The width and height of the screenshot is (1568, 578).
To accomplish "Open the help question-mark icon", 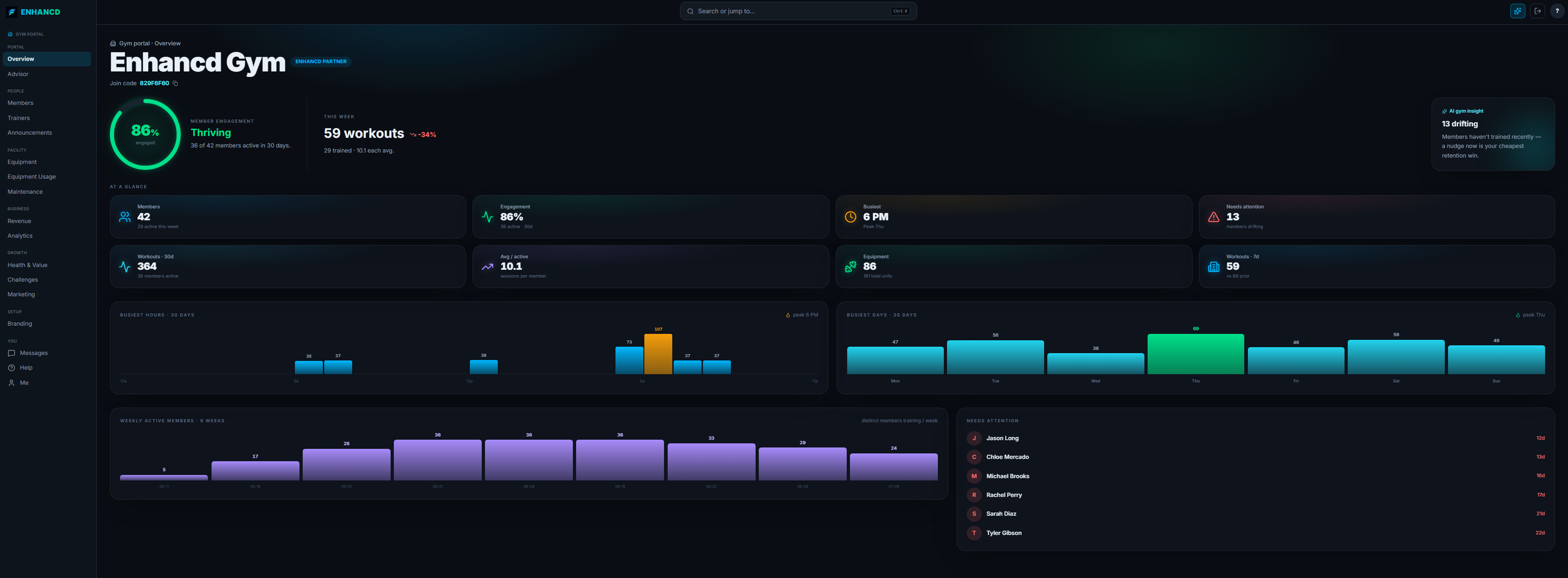I will pos(1557,11).
